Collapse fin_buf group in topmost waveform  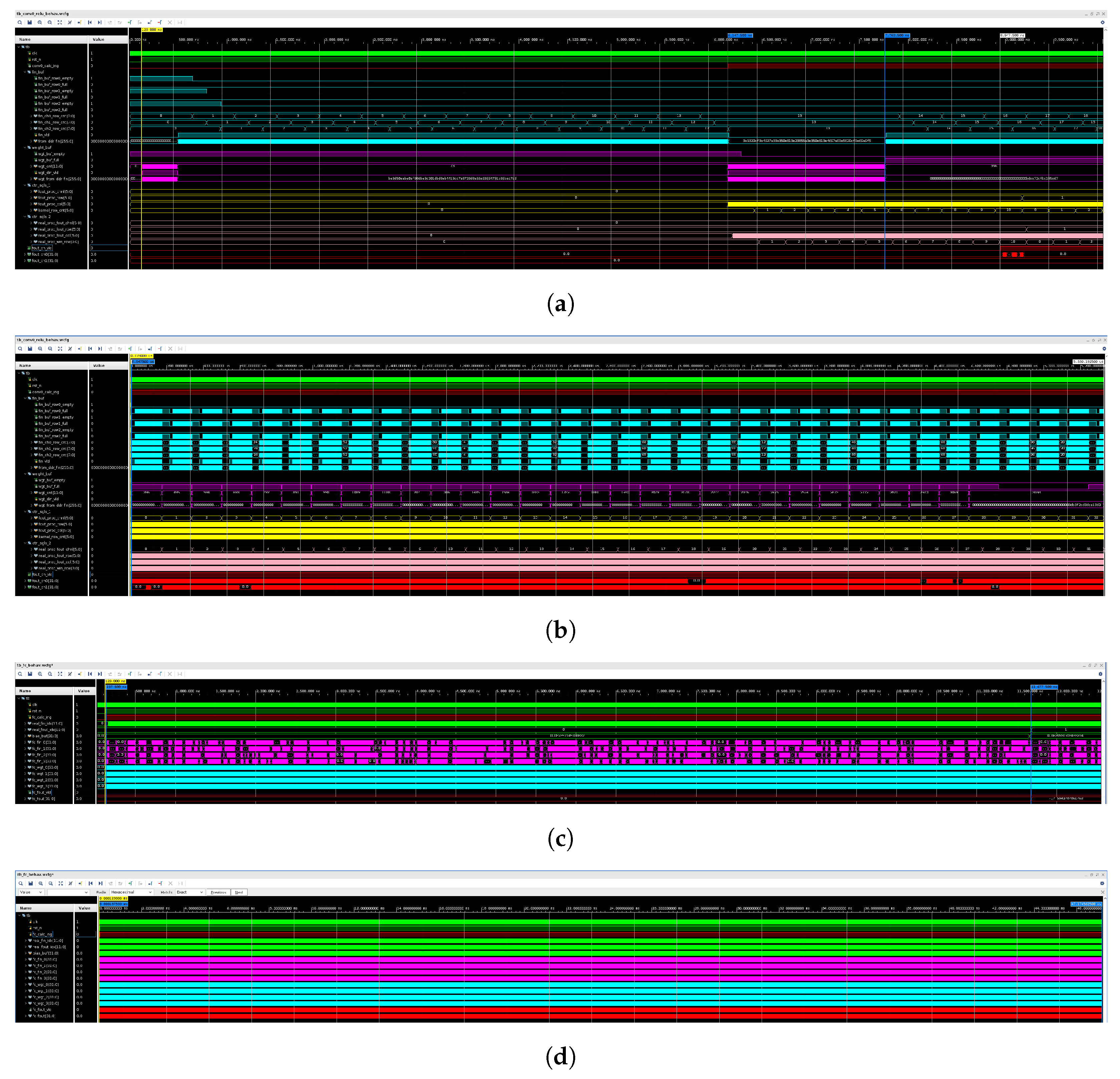(25, 72)
